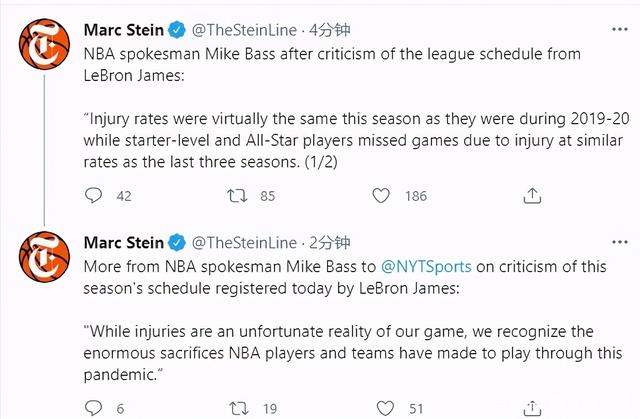Click the verified badge on first tweet

click(x=176, y=30)
